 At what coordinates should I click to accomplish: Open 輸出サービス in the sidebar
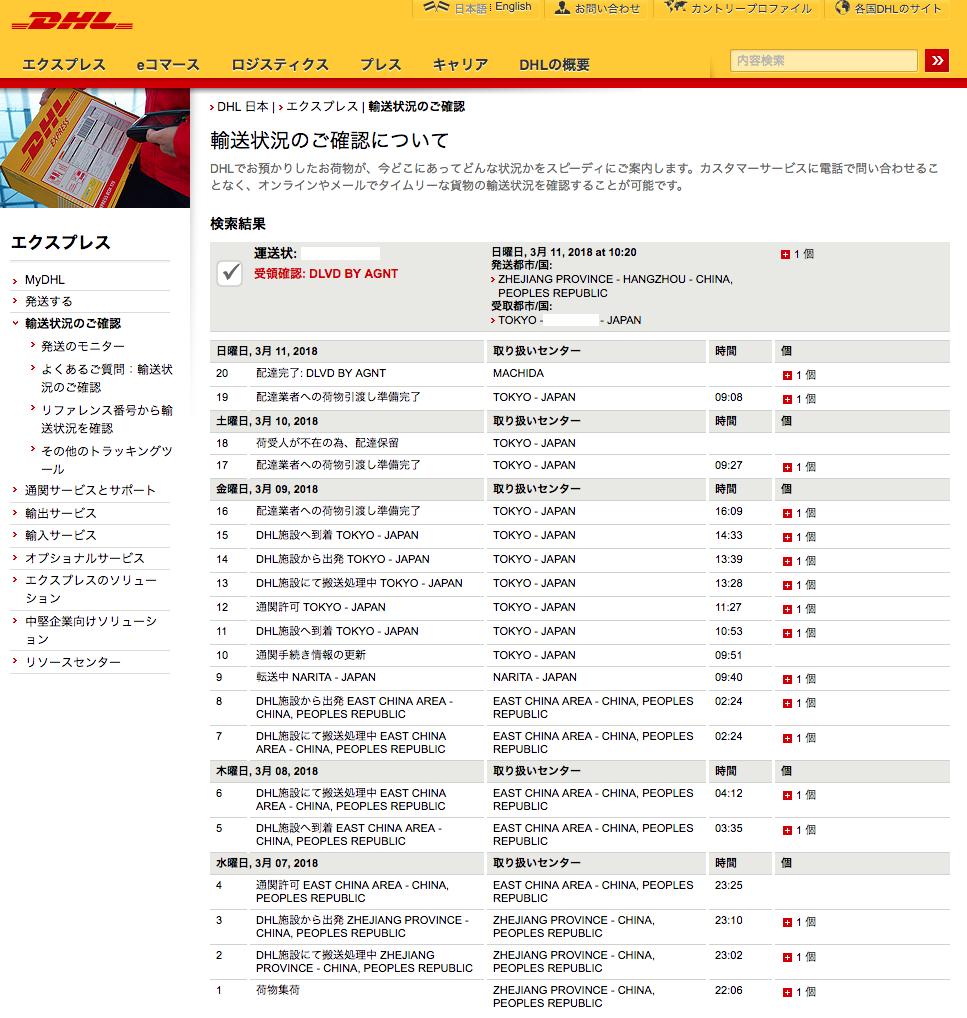click(60, 513)
